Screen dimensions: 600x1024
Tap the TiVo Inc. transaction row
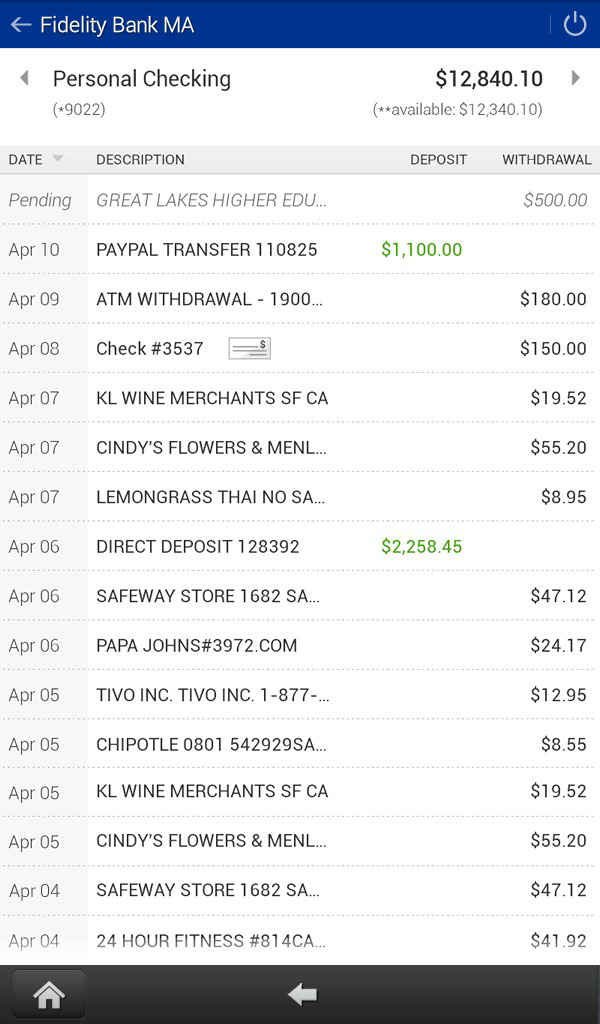(300, 695)
